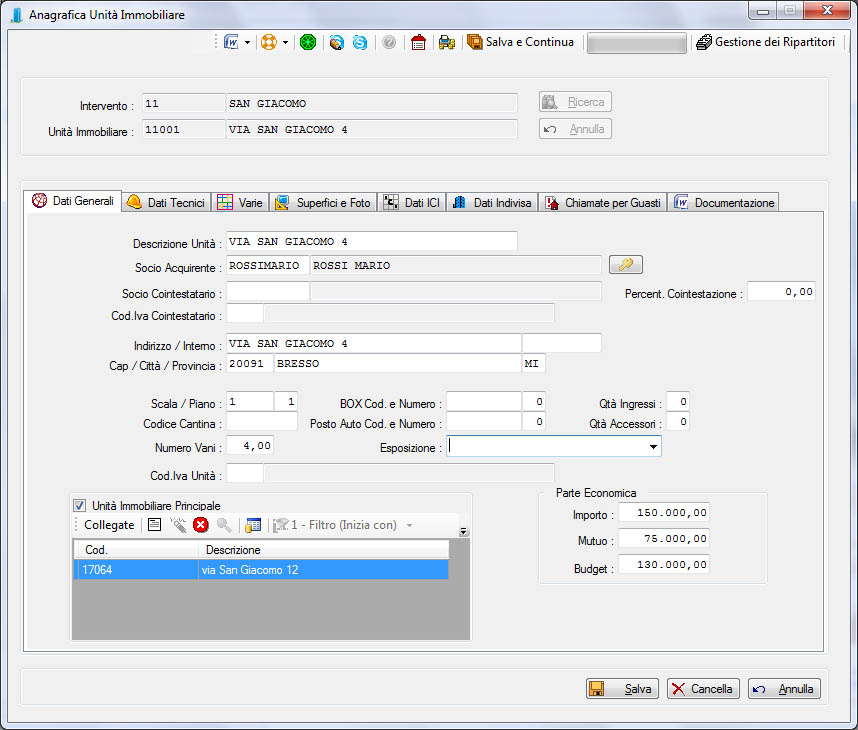The width and height of the screenshot is (858, 730).
Task: Click the Importo field 150.000,00
Action: [664, 513]
